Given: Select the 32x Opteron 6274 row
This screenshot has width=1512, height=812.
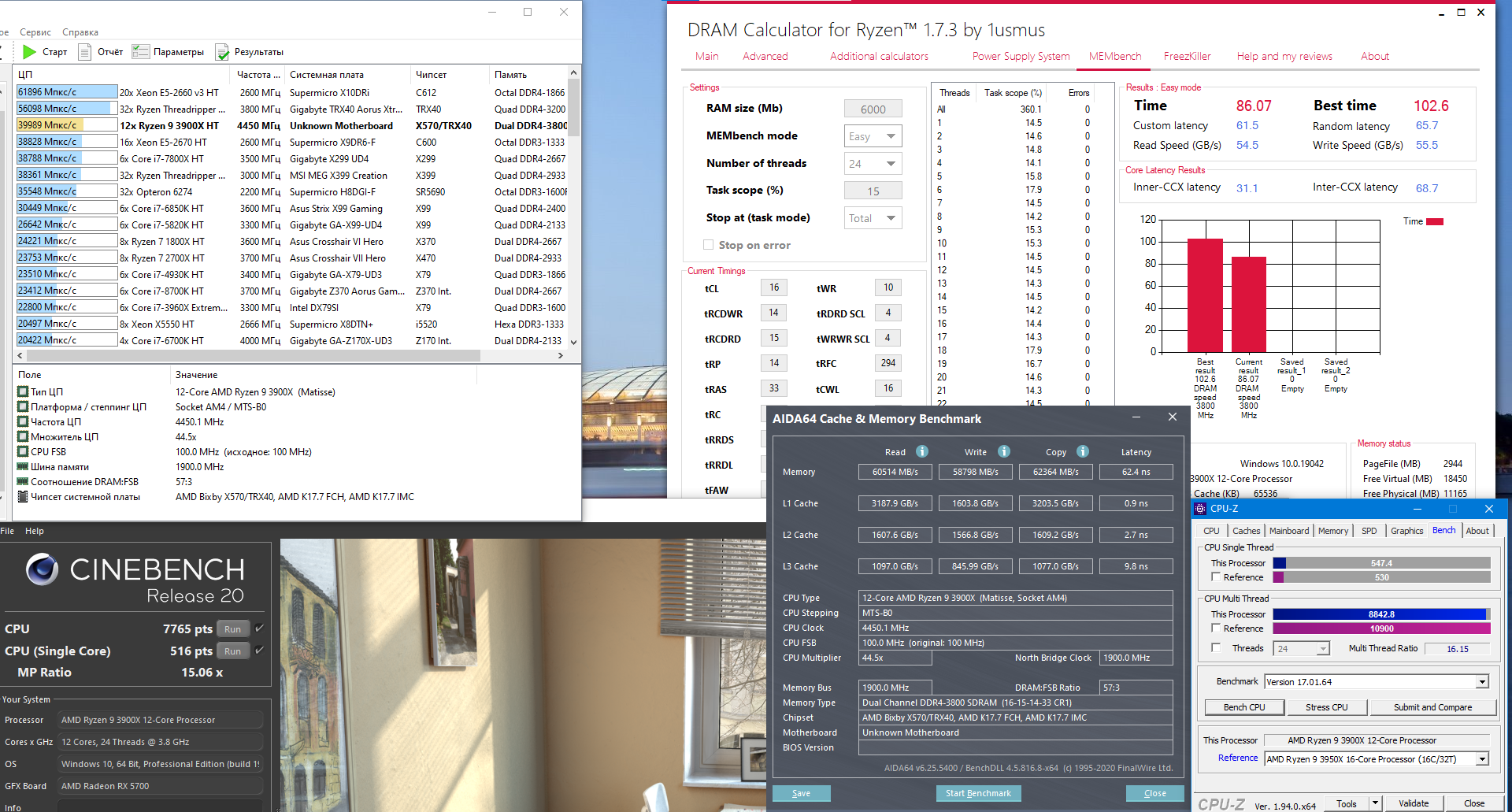Looking at the screenshot, I should (x=291, y=191).
